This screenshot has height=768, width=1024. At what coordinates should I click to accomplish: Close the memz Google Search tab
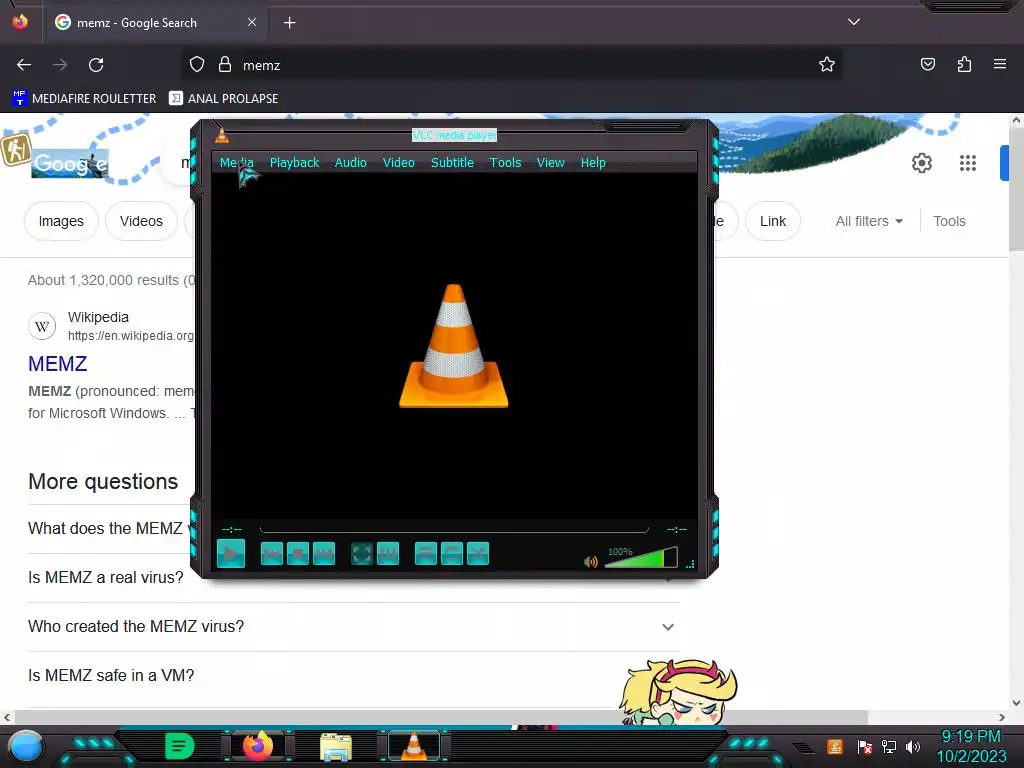tap(252, 22)
